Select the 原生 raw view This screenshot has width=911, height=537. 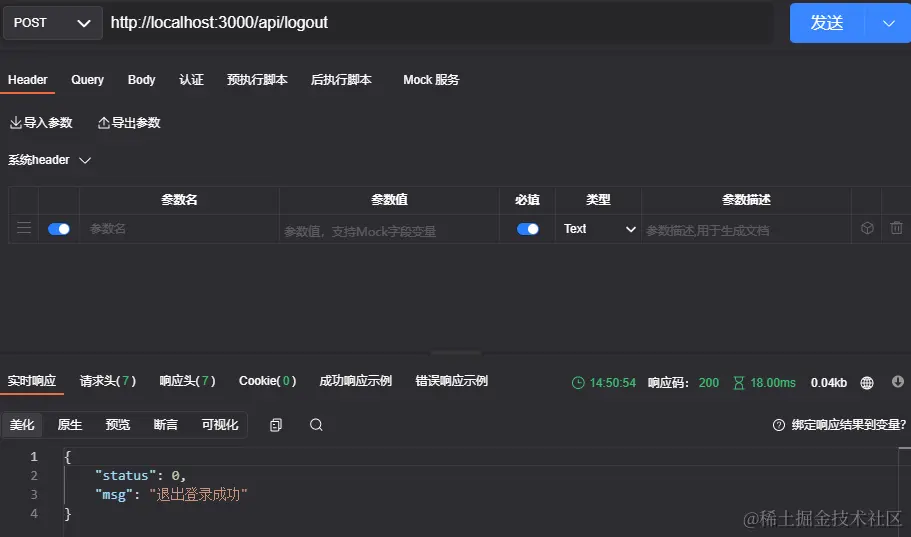click(70, 425)
